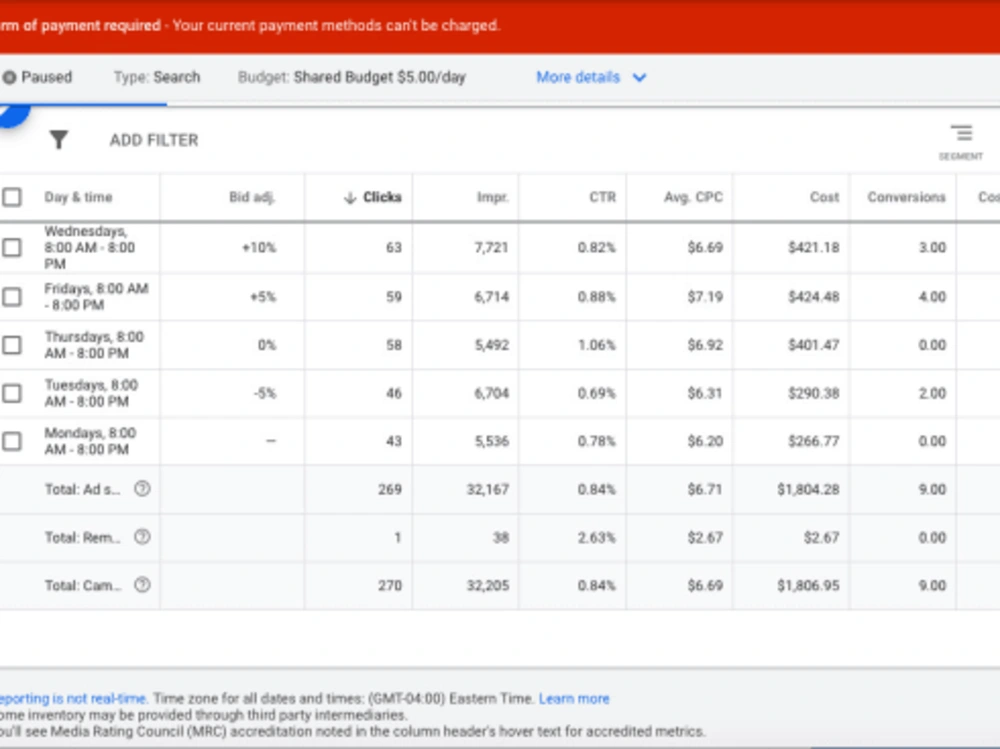Check the Wednesdays schedule row checkbox
Viewport: 1000px width, 749px height.
pos(11,248)
